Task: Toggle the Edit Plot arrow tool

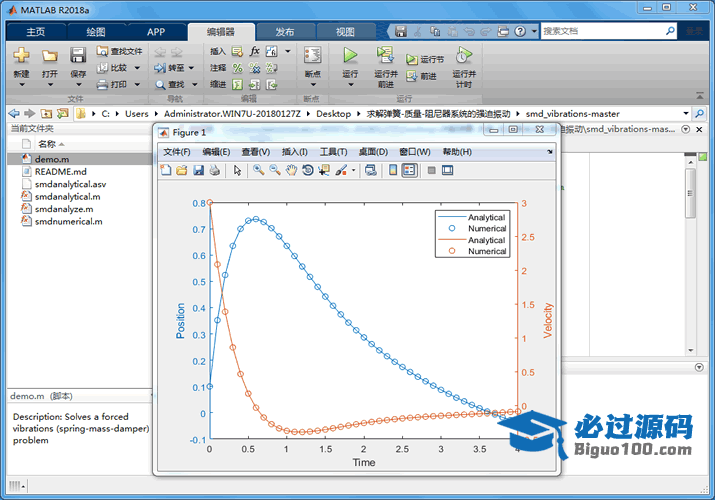Action: [x=238, y=170]
